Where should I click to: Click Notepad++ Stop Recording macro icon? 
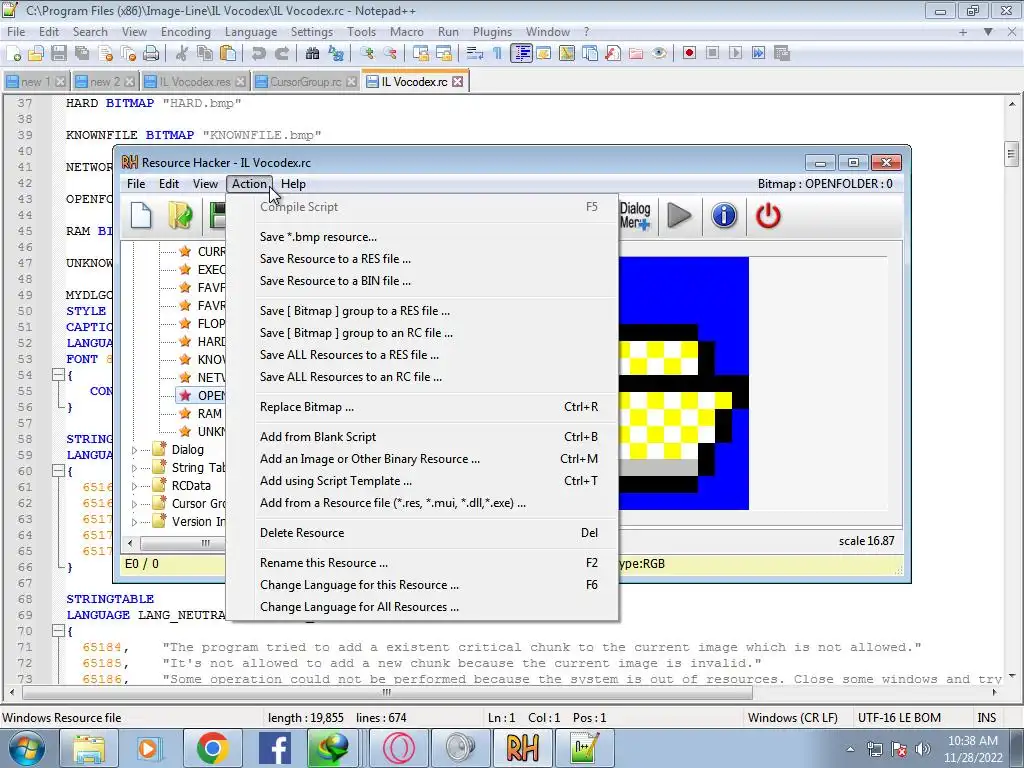coord(712,54)
